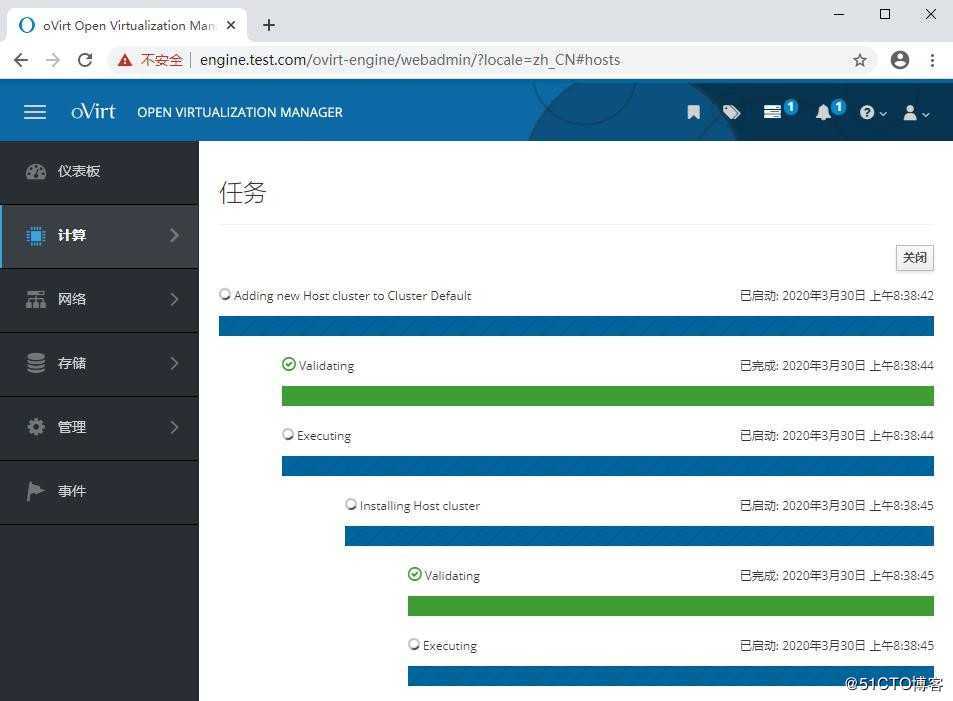Open the 事件 events menu item
This screenshot has height=701, width=953.
99,491
